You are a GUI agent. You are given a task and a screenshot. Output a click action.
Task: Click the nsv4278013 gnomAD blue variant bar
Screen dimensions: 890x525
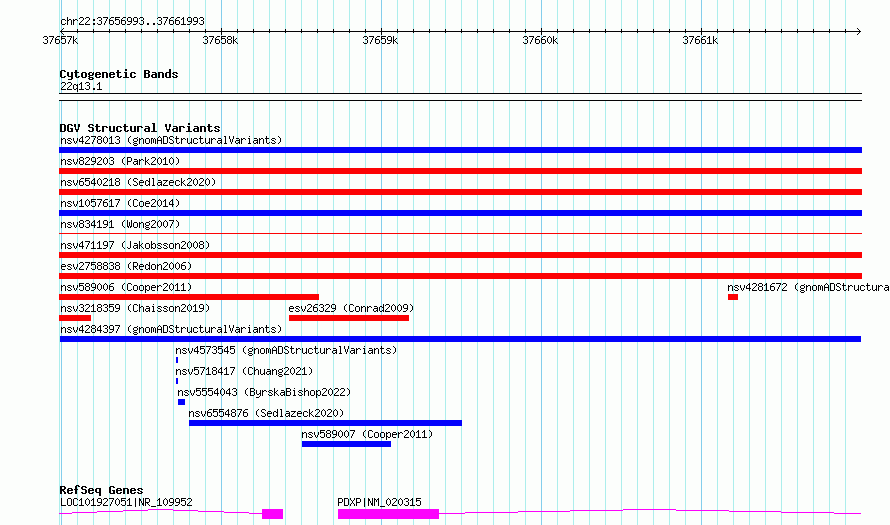click(x=460, y=150)
